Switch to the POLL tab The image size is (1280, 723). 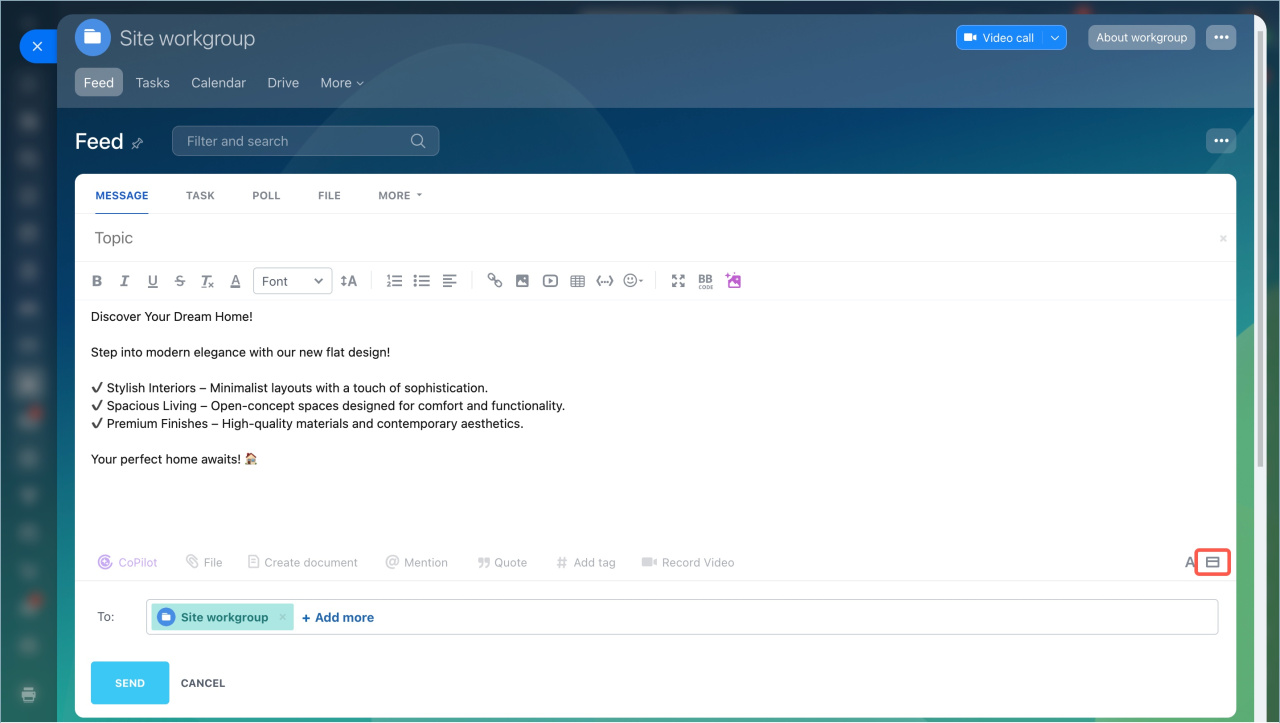[266, 195]
